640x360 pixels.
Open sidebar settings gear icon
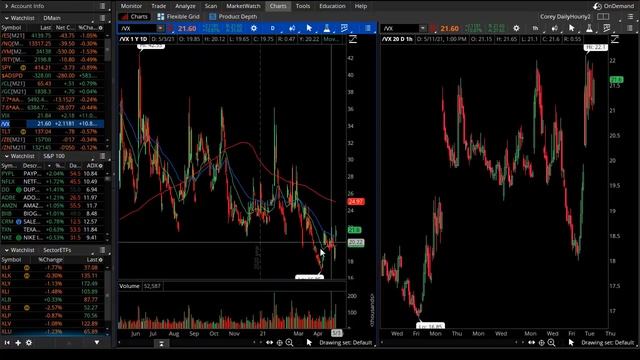pos(29,343)
